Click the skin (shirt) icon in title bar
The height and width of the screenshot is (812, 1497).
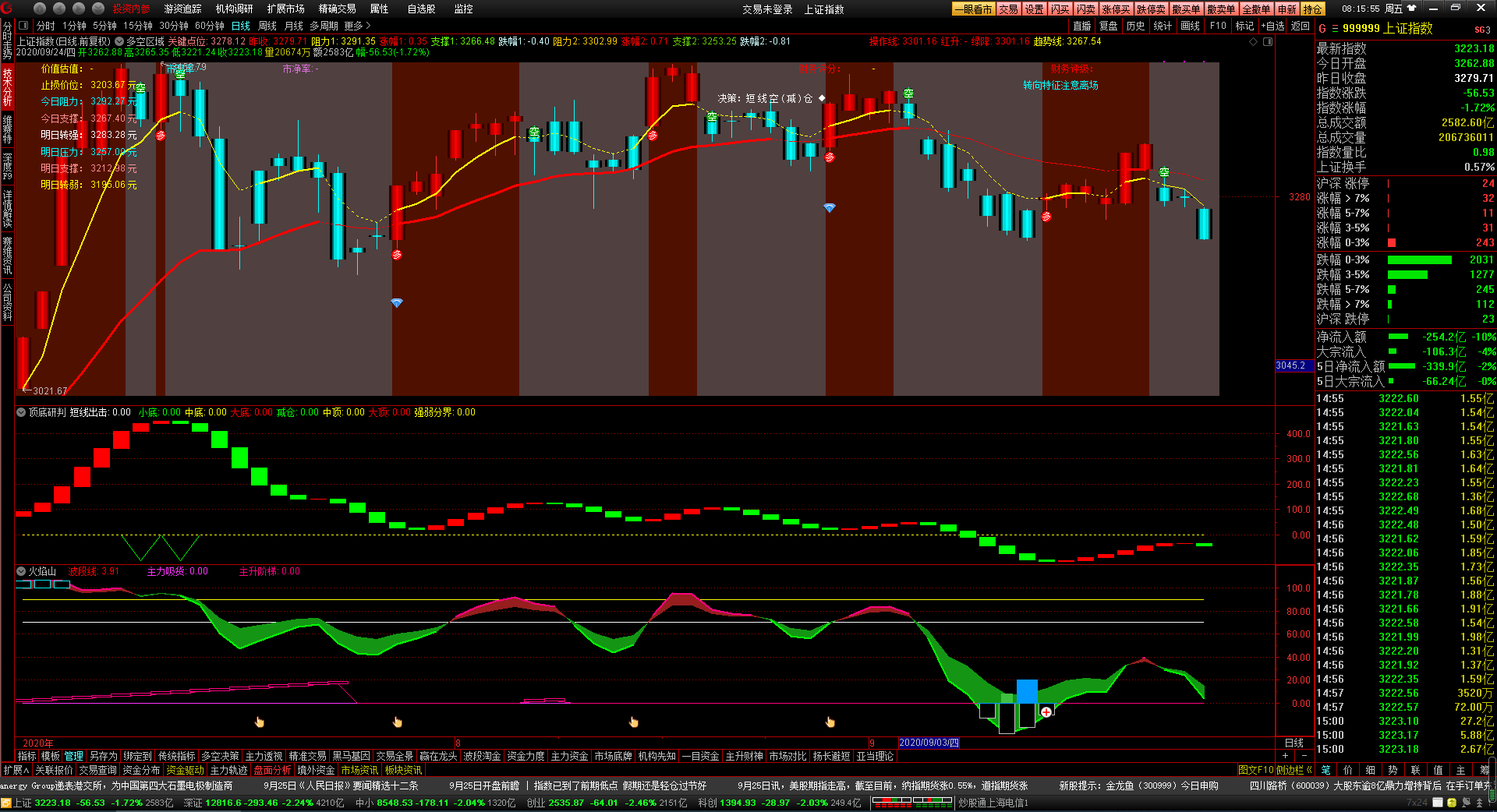pyautogui.click(x=1412, y=9)
